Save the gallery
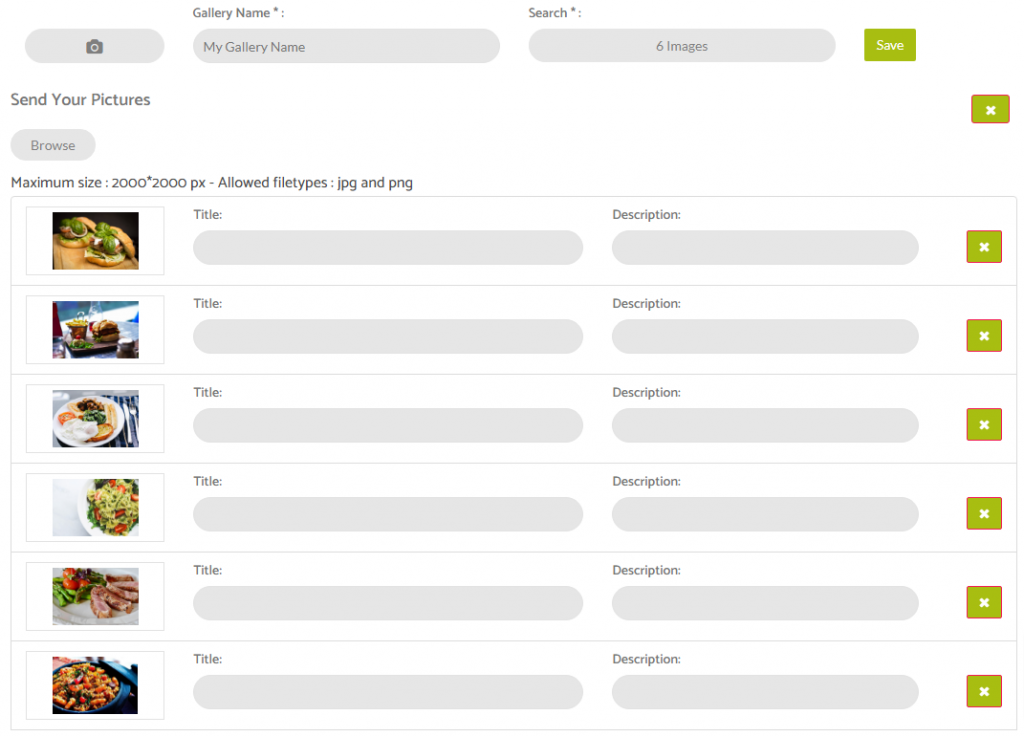 coord(889,45)
